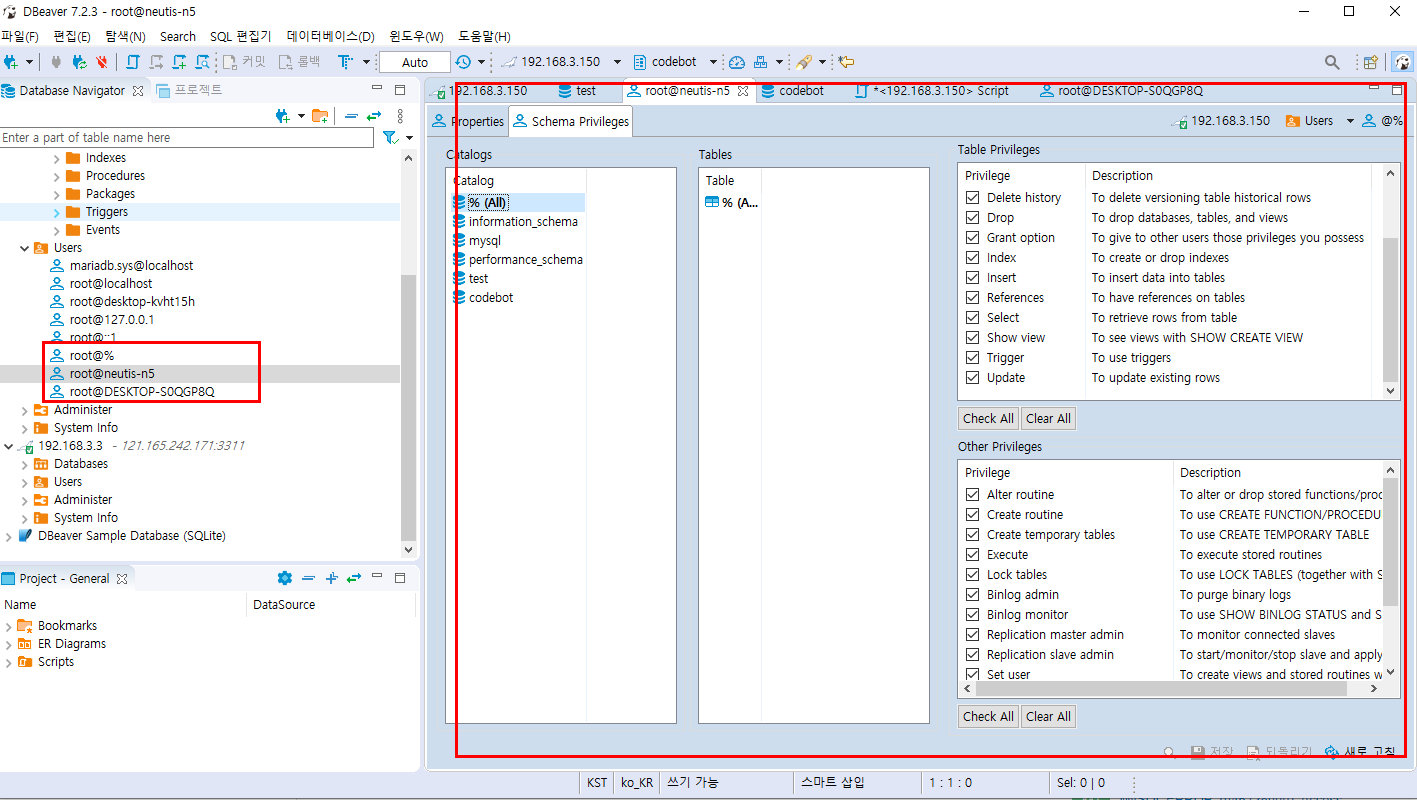Screen dimensions: 1417x800
Task: Expand the Databases node under 192.168.3.3
Action: point(25,464)
